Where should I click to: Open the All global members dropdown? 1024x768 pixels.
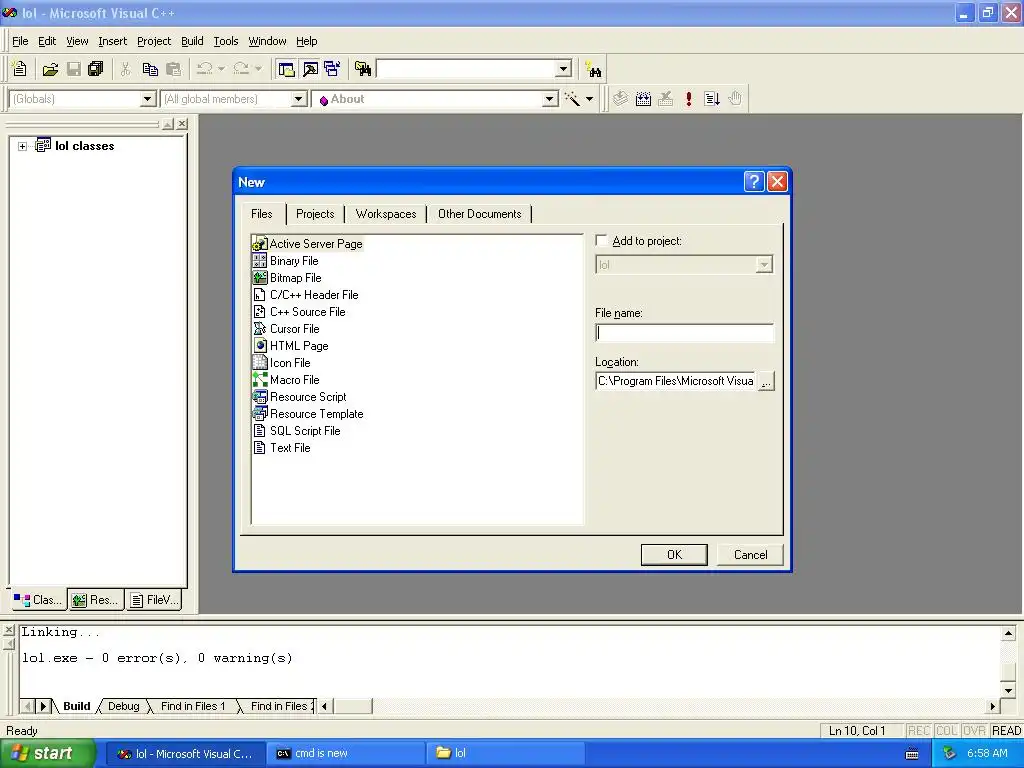[x=298, y=99]
